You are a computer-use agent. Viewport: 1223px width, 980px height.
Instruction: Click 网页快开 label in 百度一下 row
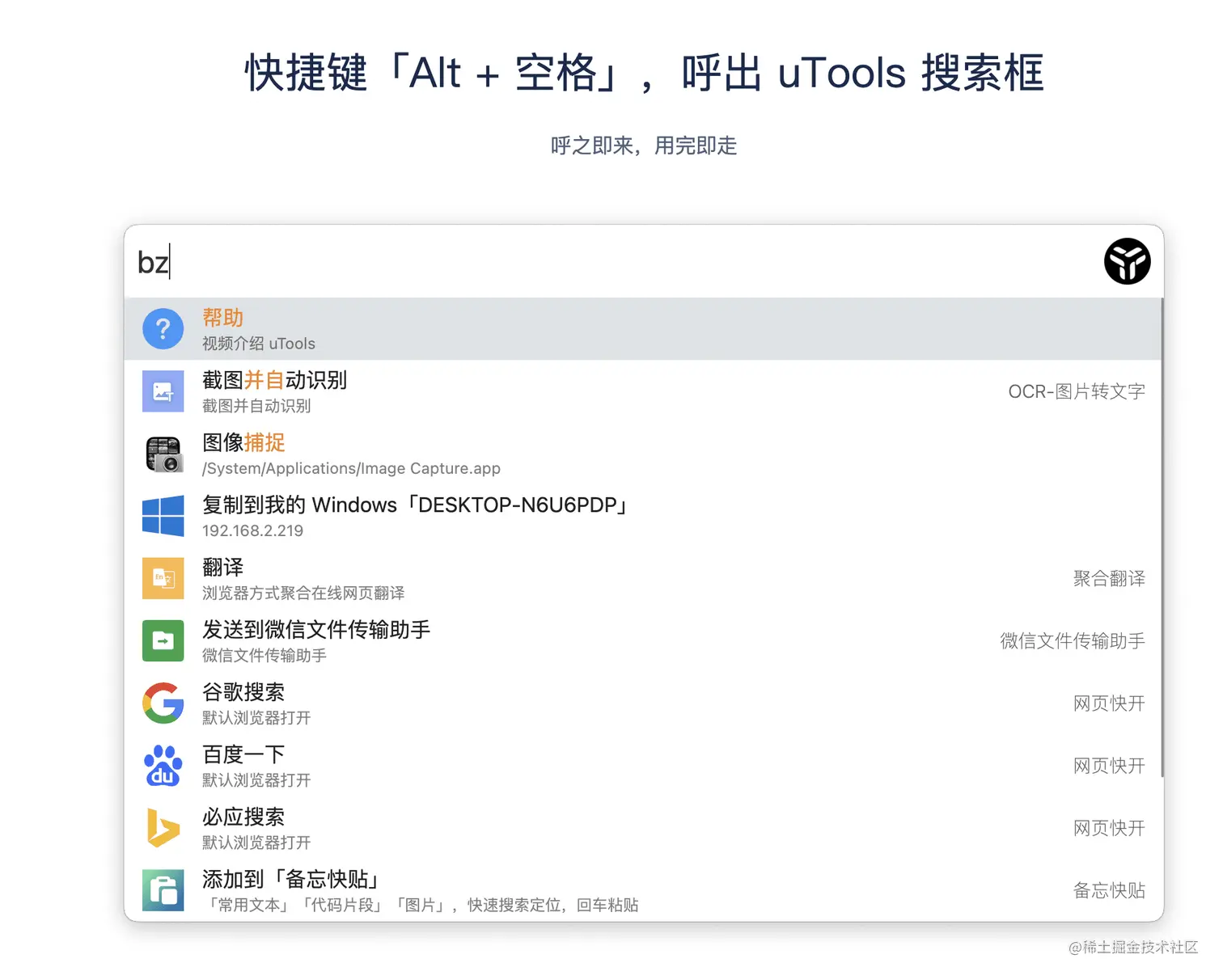(x=1109, y=765)
